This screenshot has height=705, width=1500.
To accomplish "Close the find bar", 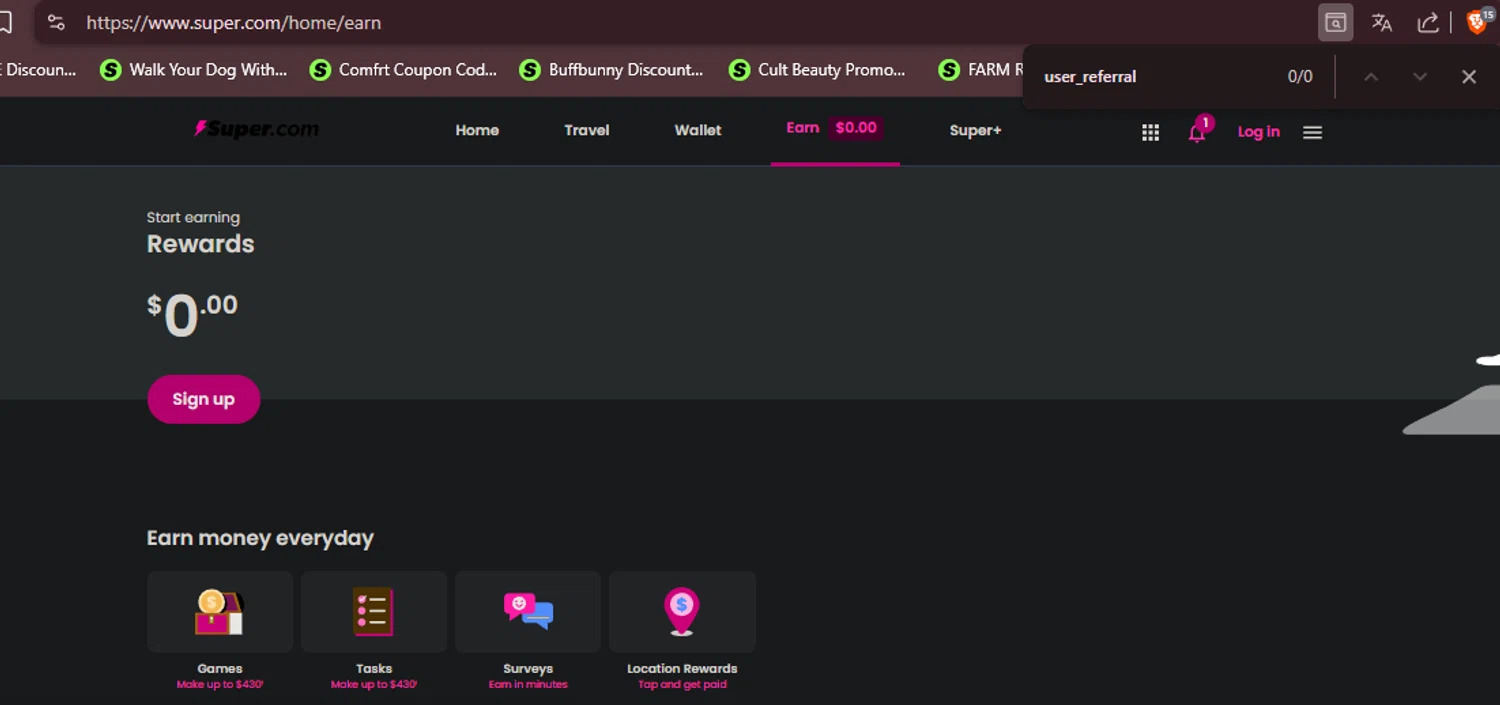I will 1468,77.
